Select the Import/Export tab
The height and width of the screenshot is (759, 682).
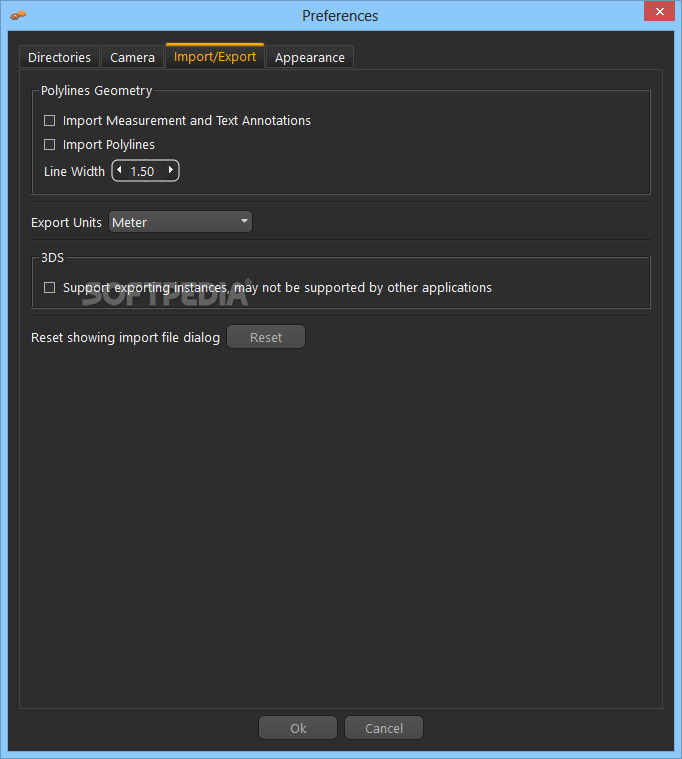point(215,56)
